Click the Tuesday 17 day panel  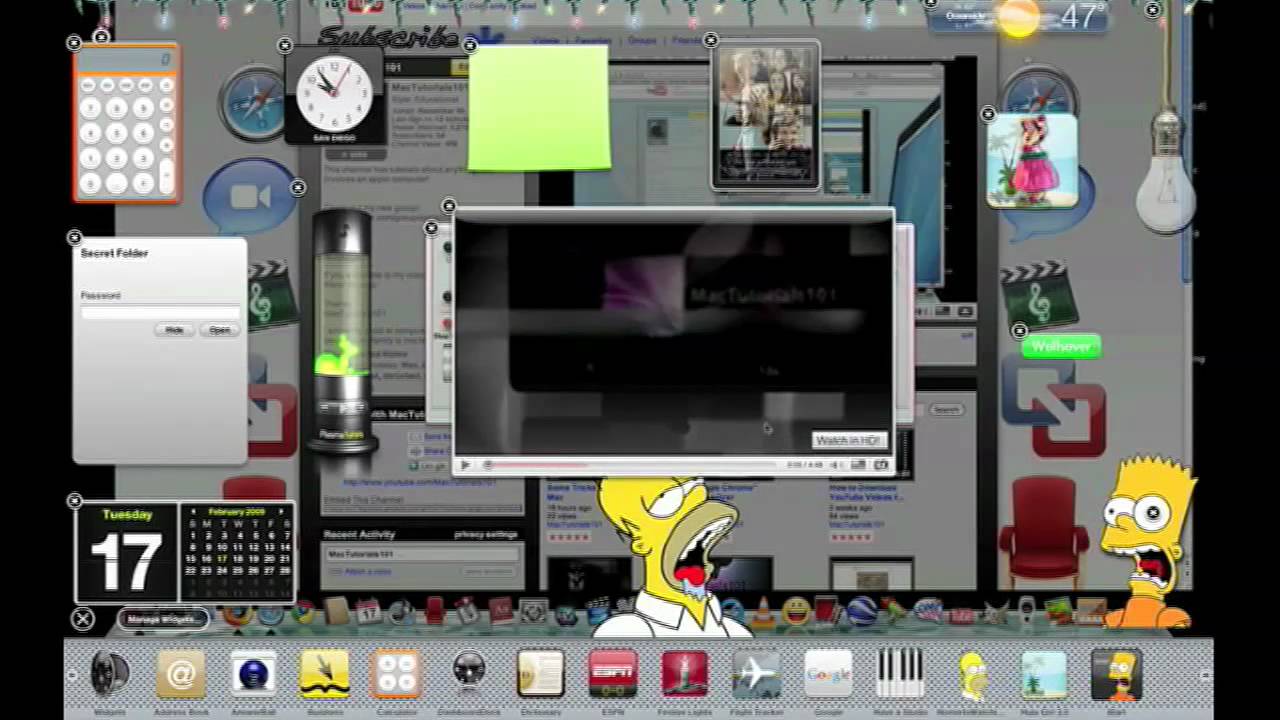pyautogui.click(x=127, y=552)
